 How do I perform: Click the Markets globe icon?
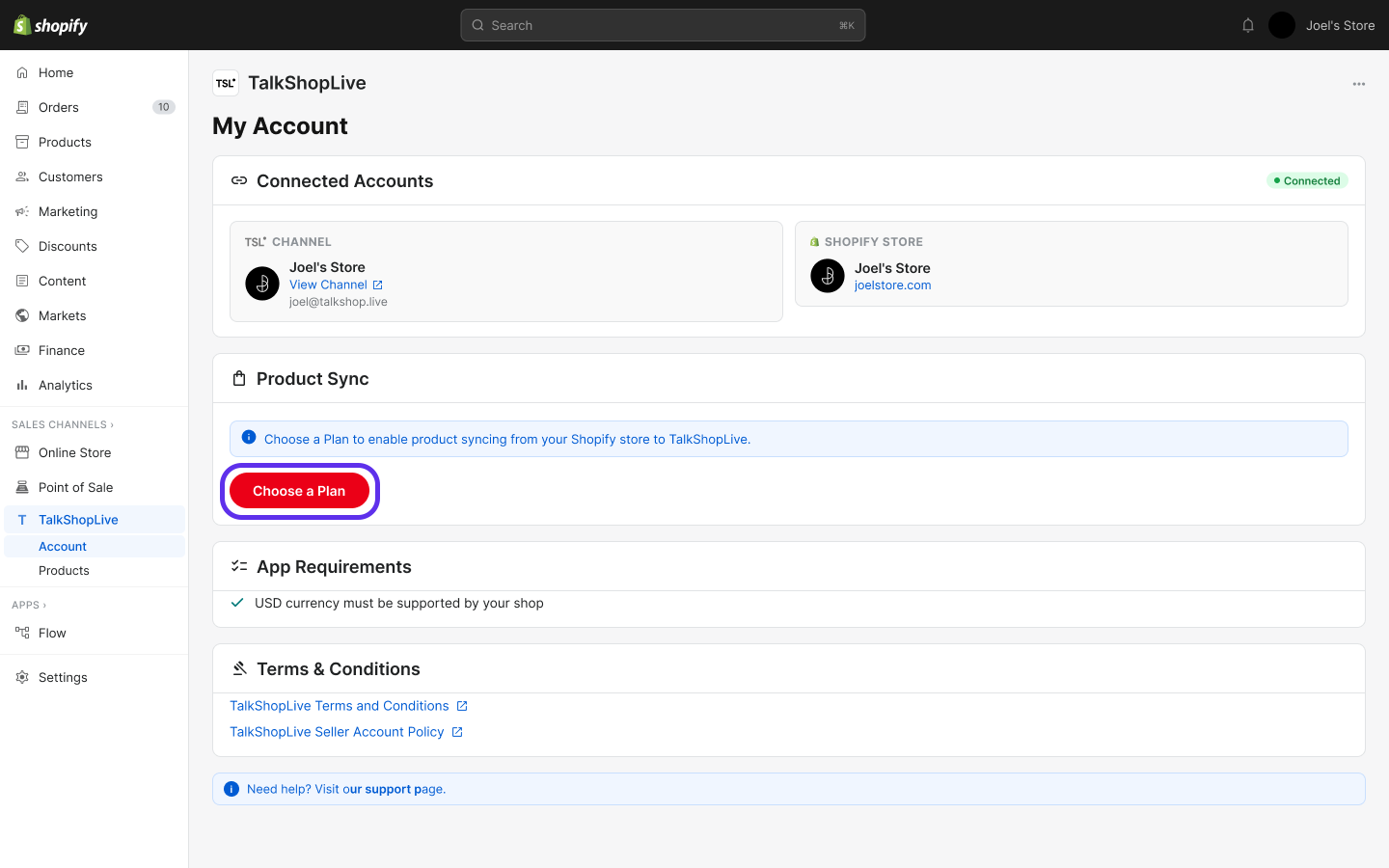pyautogui.click(x=22, y=315)
